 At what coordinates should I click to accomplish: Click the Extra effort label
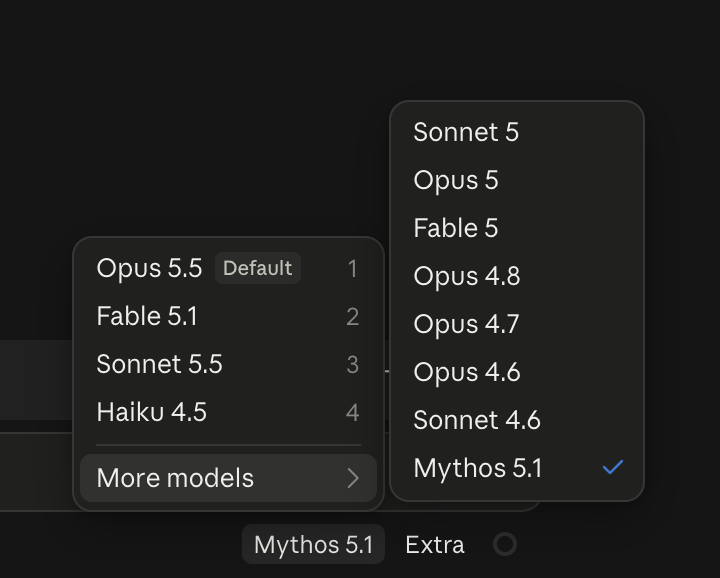click(434, 545)
